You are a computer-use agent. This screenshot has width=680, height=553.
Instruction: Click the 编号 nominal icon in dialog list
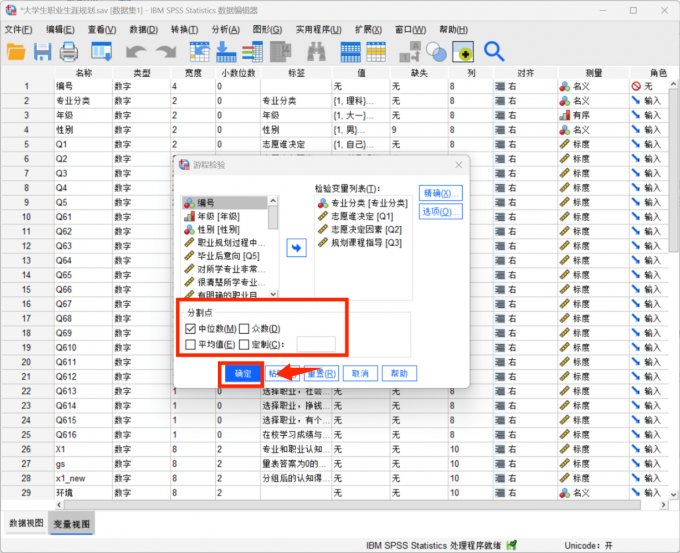[x=189, y=203]
